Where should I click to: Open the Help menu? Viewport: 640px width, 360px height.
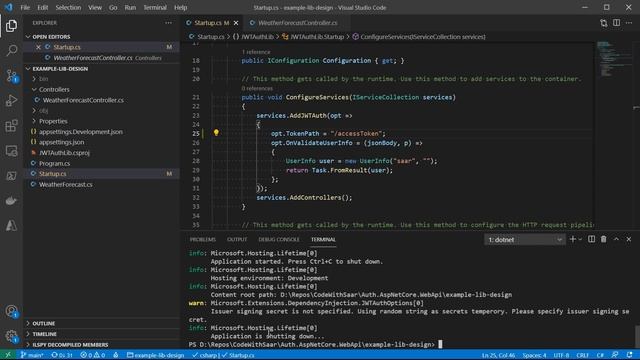pos(180,7)
